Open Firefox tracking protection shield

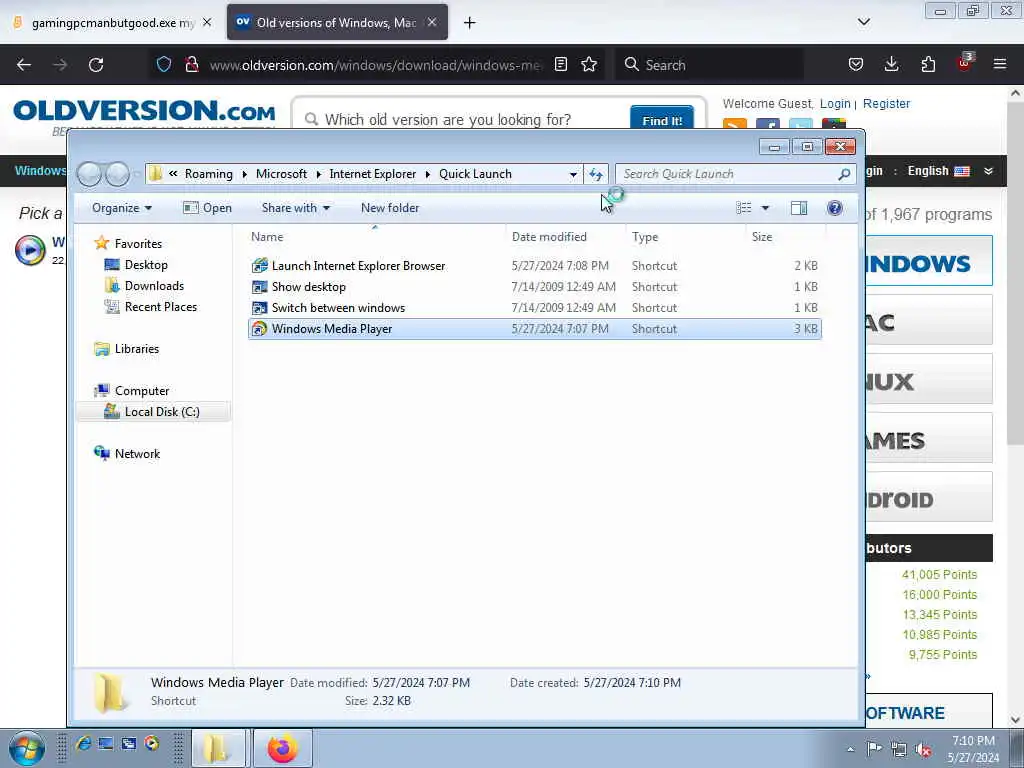[164, 64]
